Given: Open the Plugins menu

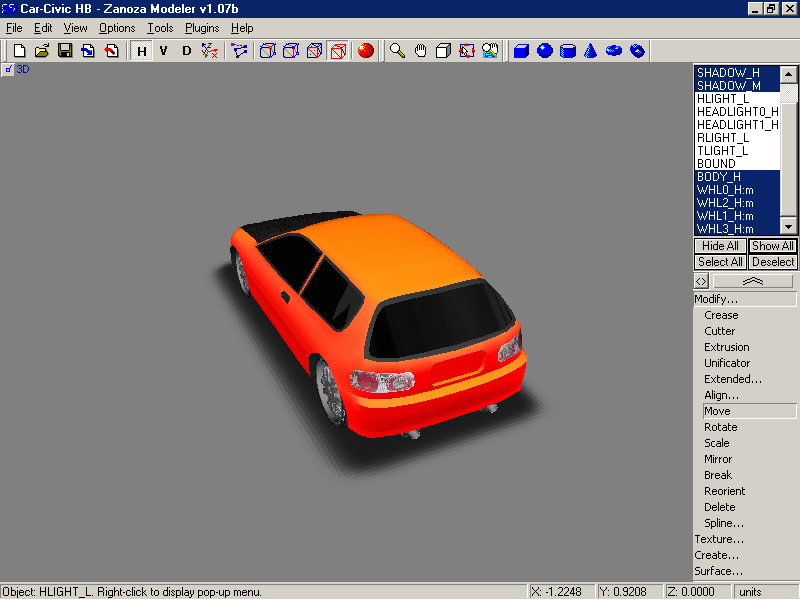Looking at the screenshot, I should tap(202, 28).
